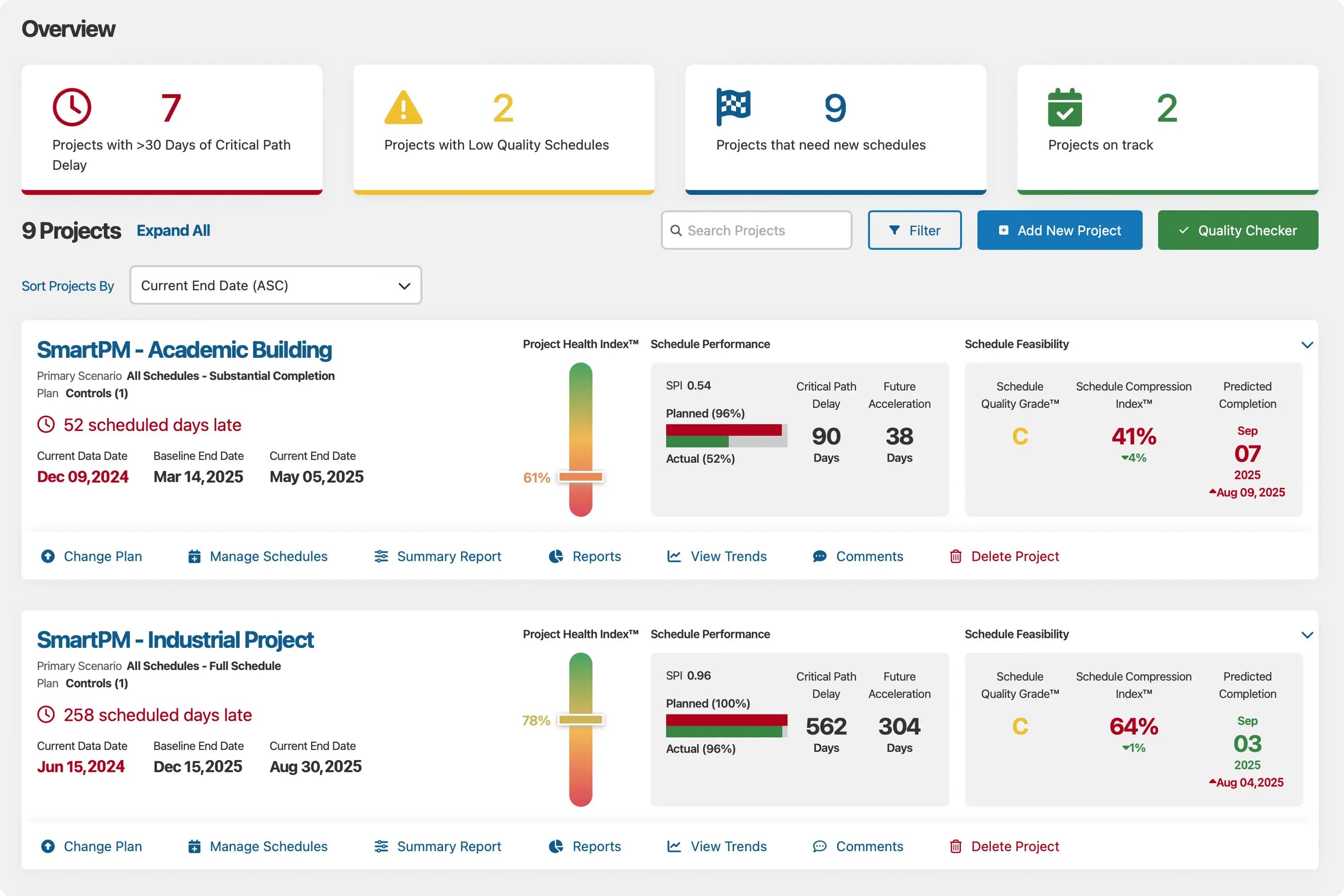This screenshot has height=896, width=1344.
Task: Open the Sort Projects By dropdown
Action: 276,285
